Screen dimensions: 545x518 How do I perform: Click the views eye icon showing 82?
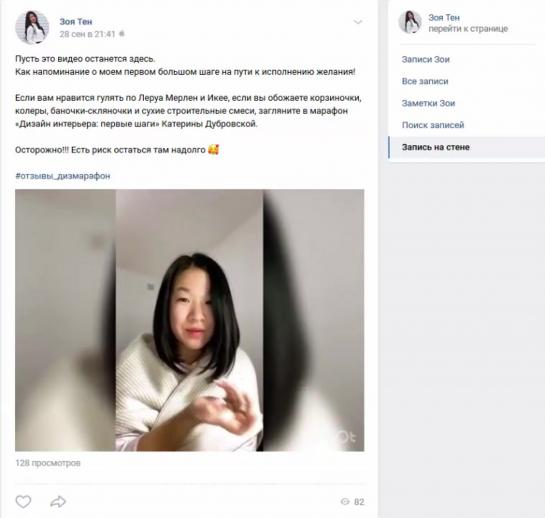click(x=345, y=501)
